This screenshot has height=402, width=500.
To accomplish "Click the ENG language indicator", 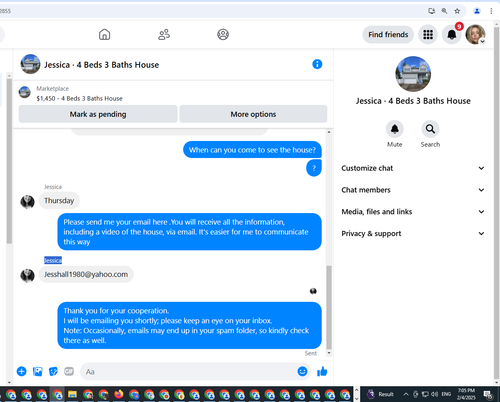I will [446, 394].
